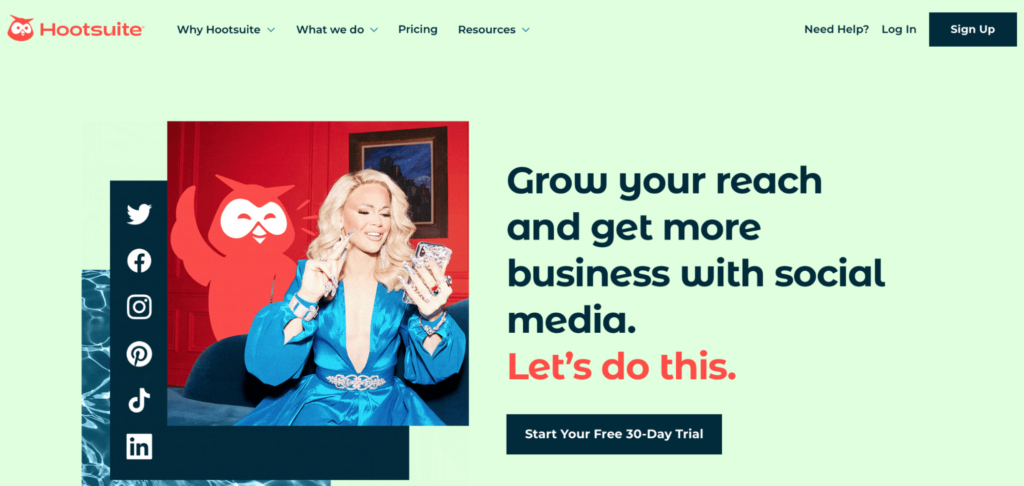Click the Hootsuite owl logo icon
Viewport: 1024px width, 486px height.
[x=20, y=29]
